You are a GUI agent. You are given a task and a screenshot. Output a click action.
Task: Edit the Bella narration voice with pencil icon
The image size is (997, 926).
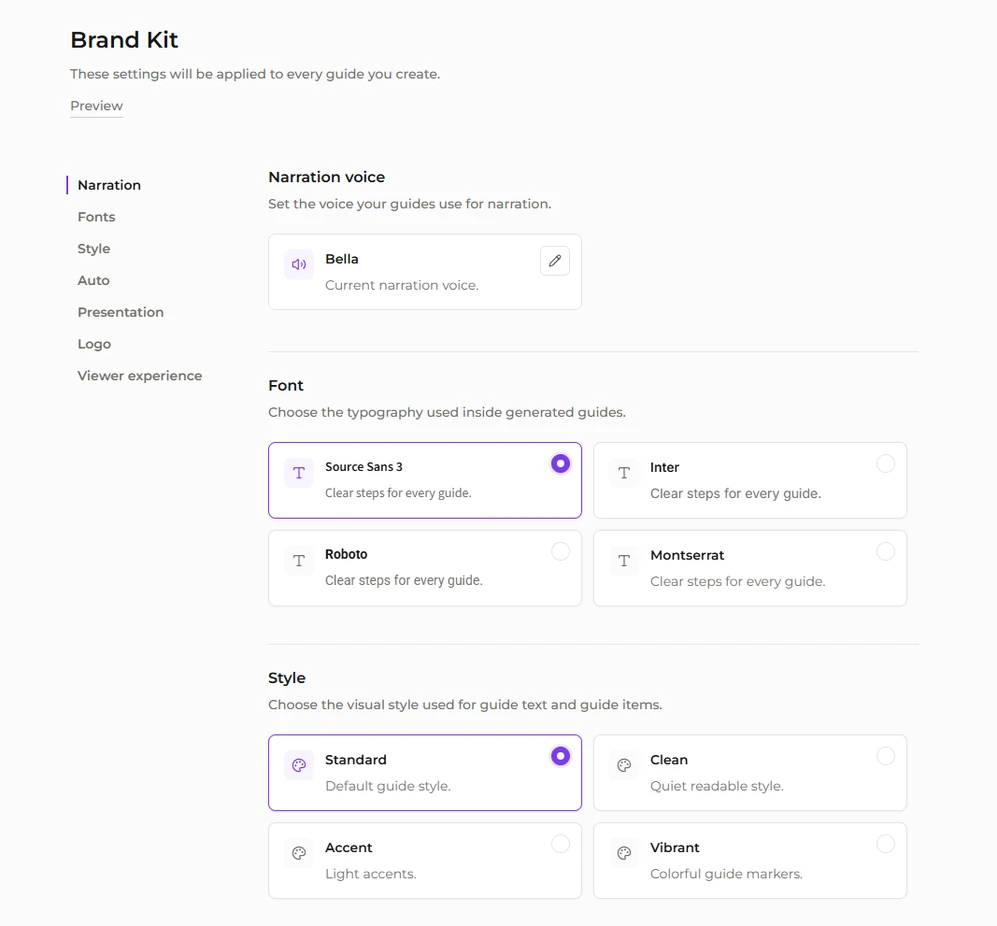click(x=554, y=261)
